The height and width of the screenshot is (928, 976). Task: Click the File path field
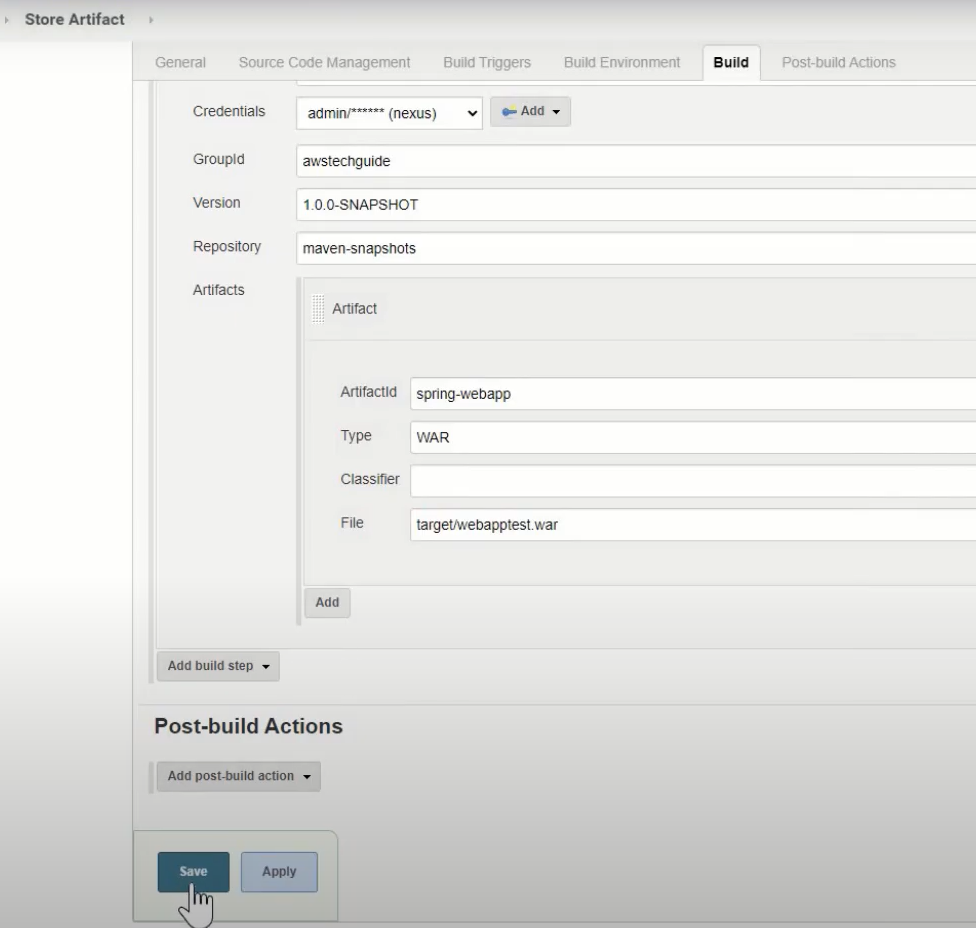[693, 524]
